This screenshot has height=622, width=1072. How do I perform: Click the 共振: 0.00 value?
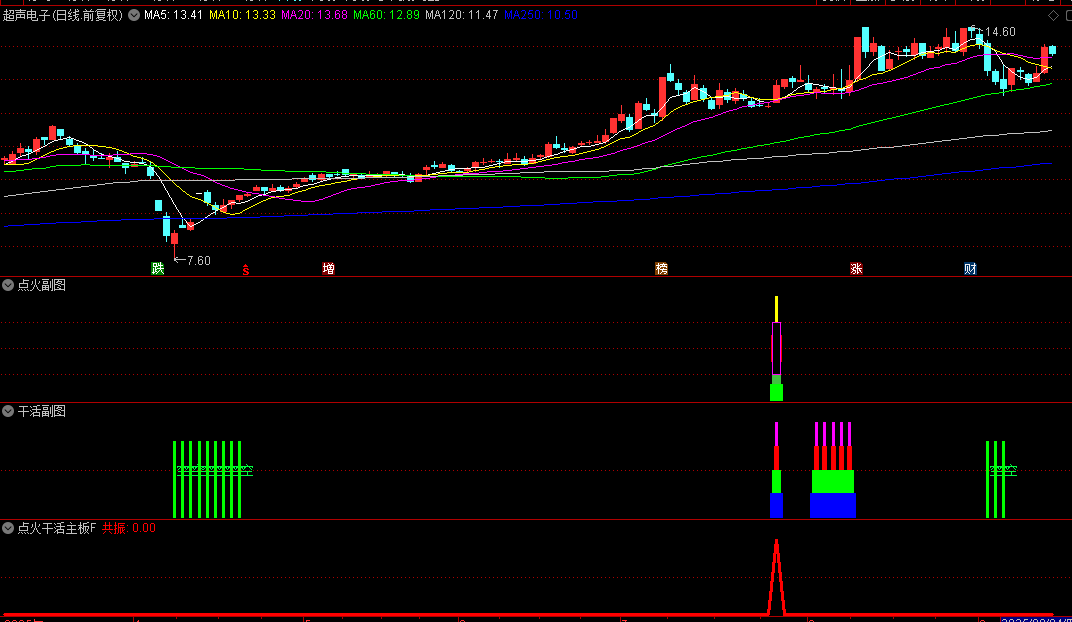click(x=129, y=528)
